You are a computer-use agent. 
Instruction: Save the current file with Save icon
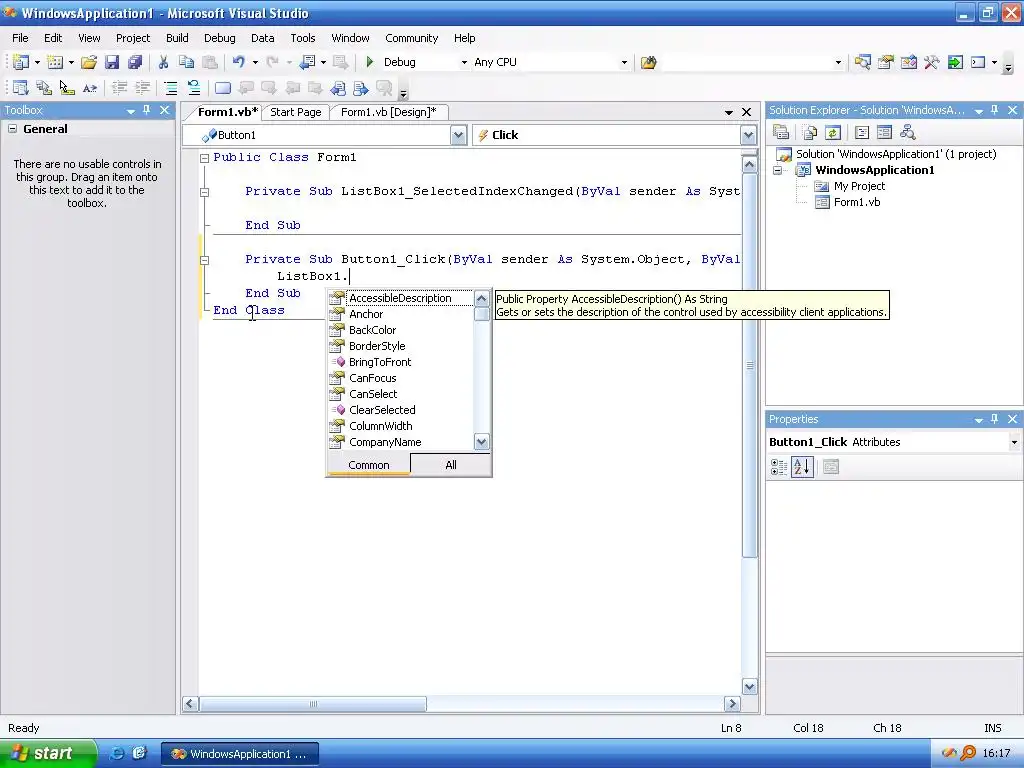pyautogui.click(x=112, y=62)
